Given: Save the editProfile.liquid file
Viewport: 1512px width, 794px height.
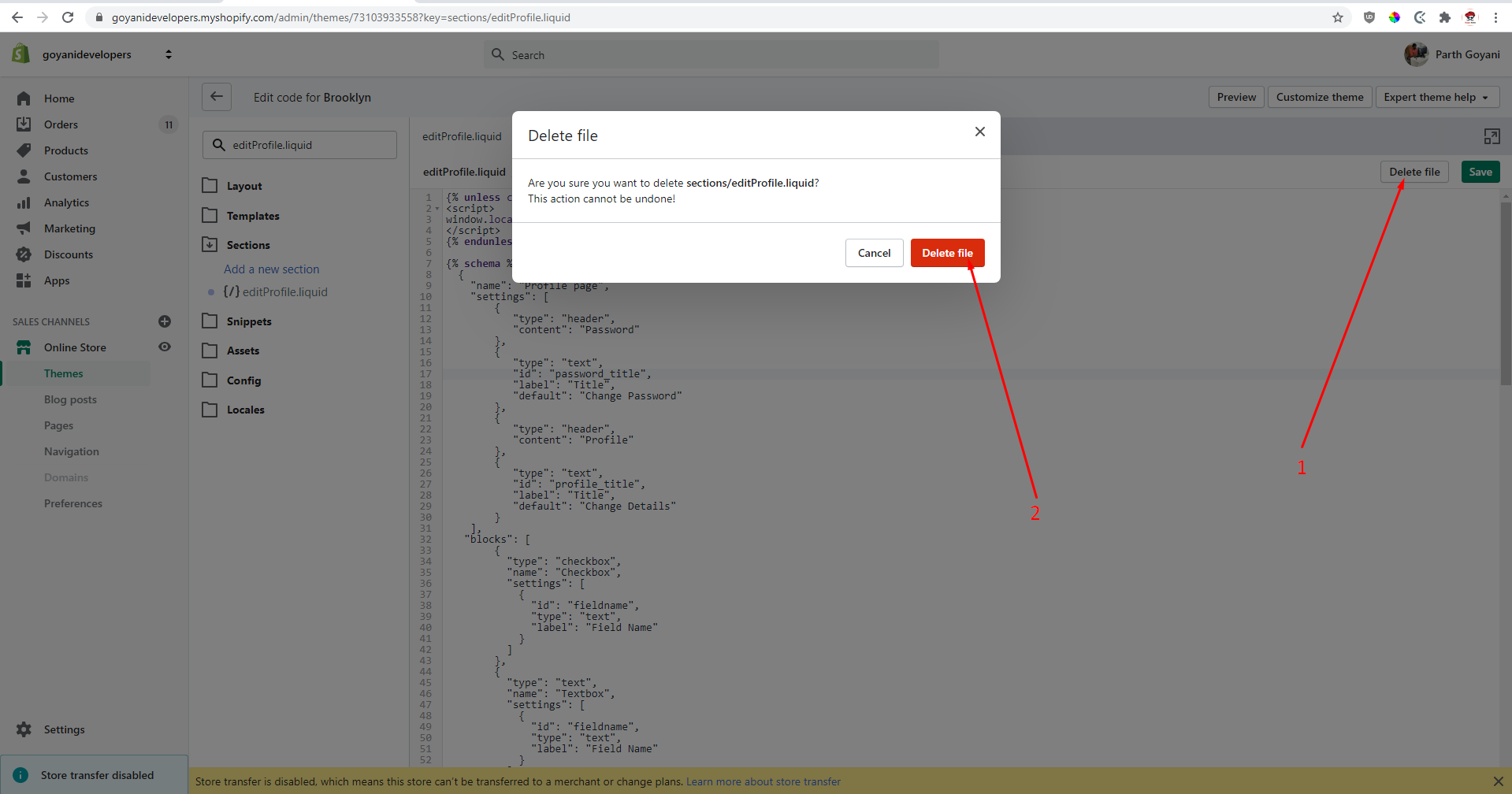Looking at the screenshot, I should point(1480,172).
